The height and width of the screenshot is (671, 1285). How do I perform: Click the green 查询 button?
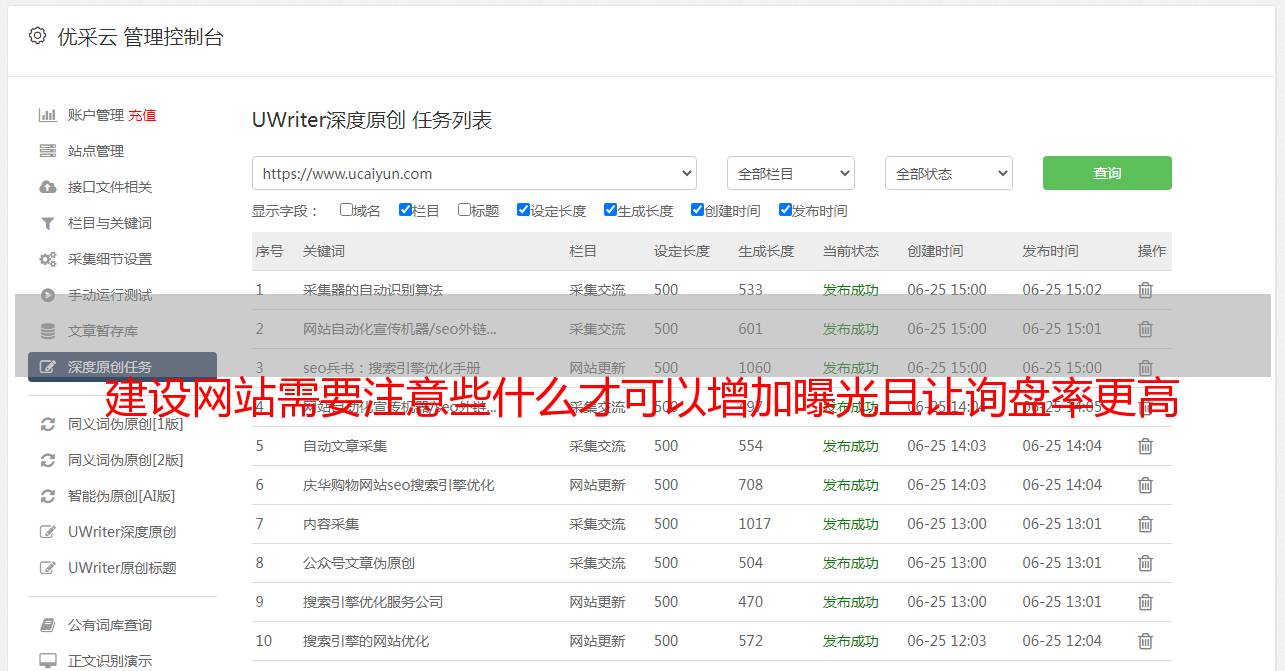point(1107,173)
